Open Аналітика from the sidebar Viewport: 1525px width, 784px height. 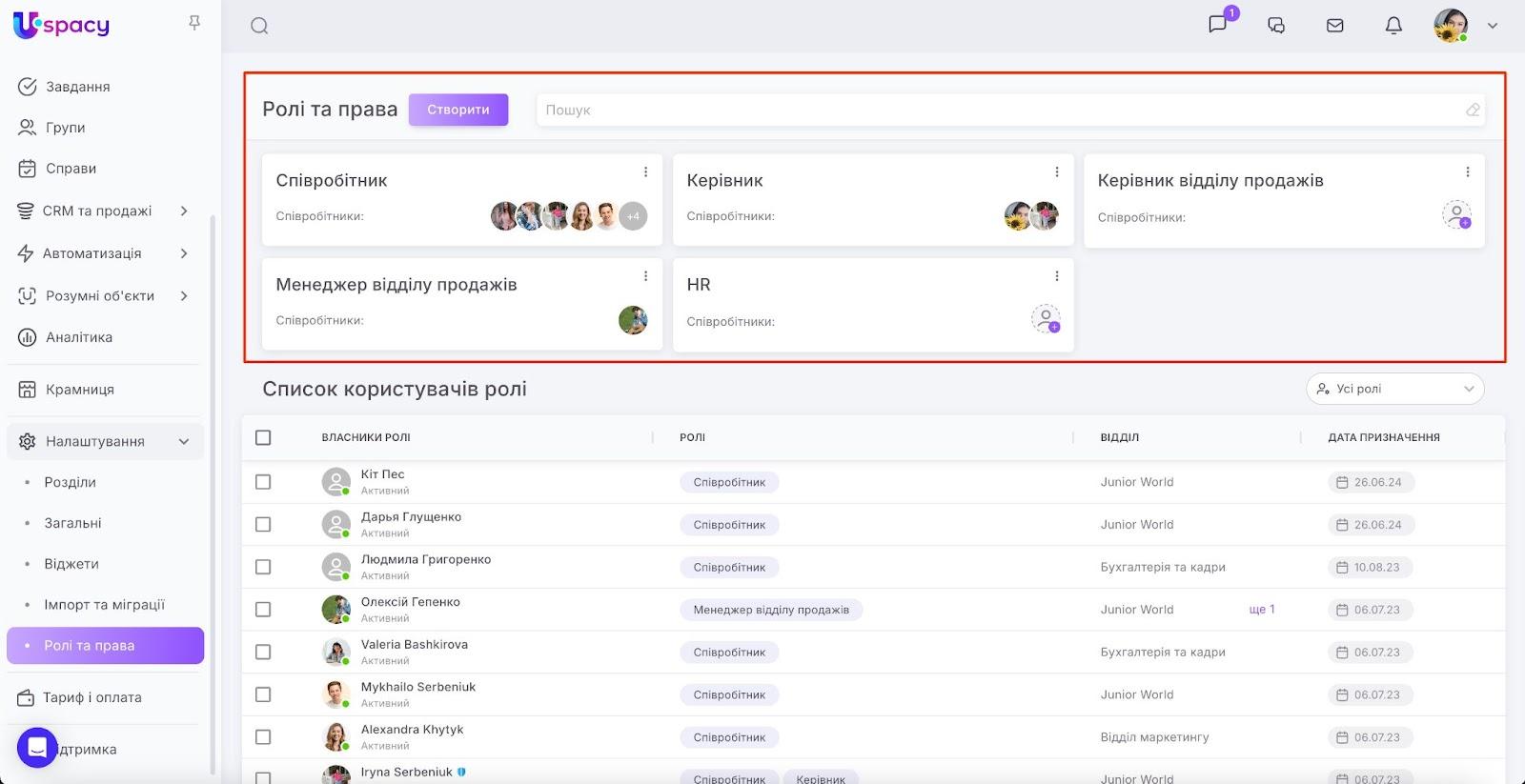[x=79, y=337]
